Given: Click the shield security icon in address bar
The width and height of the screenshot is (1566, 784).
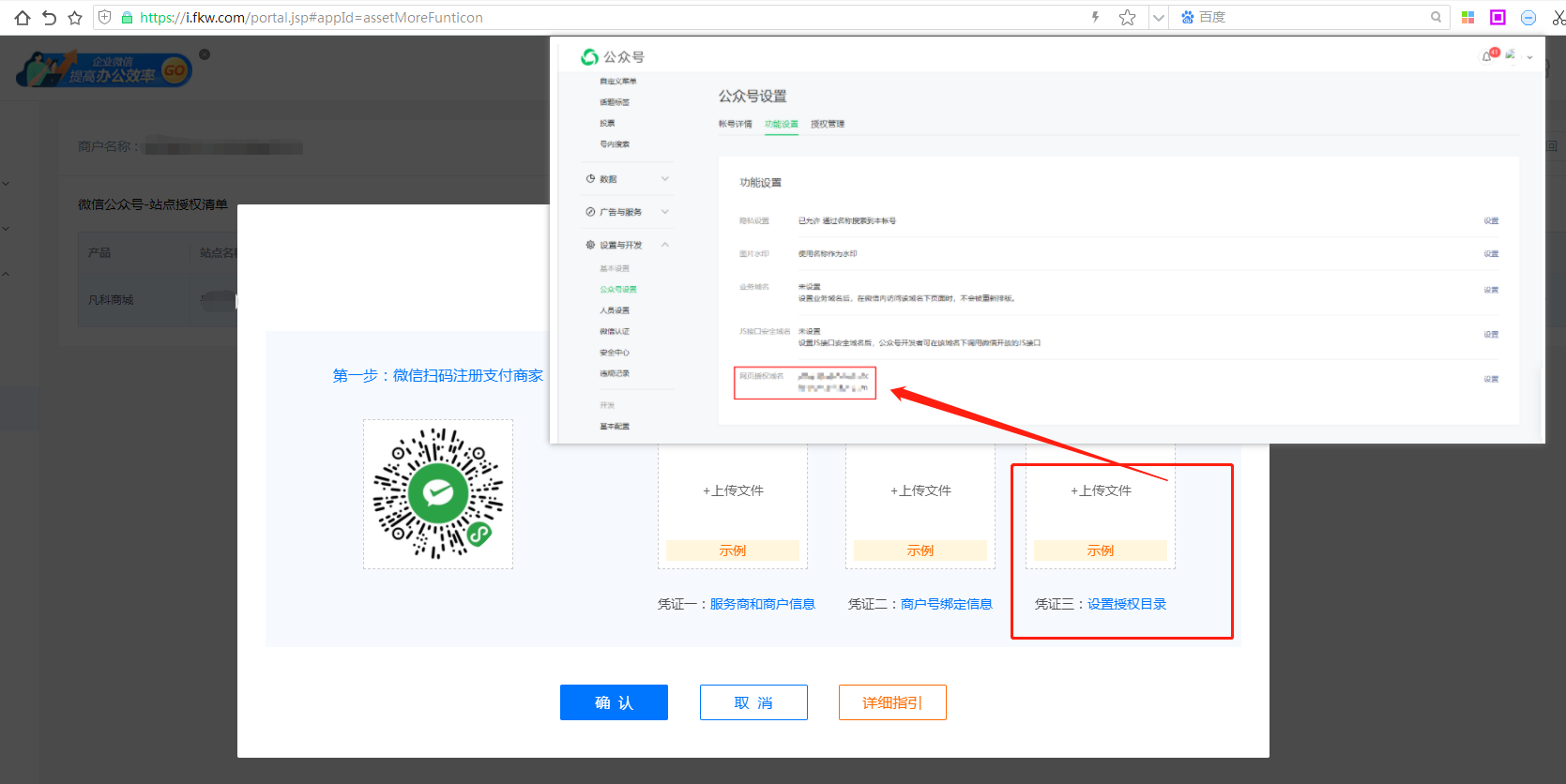Looking at the screenshot, I should (105, 17).
